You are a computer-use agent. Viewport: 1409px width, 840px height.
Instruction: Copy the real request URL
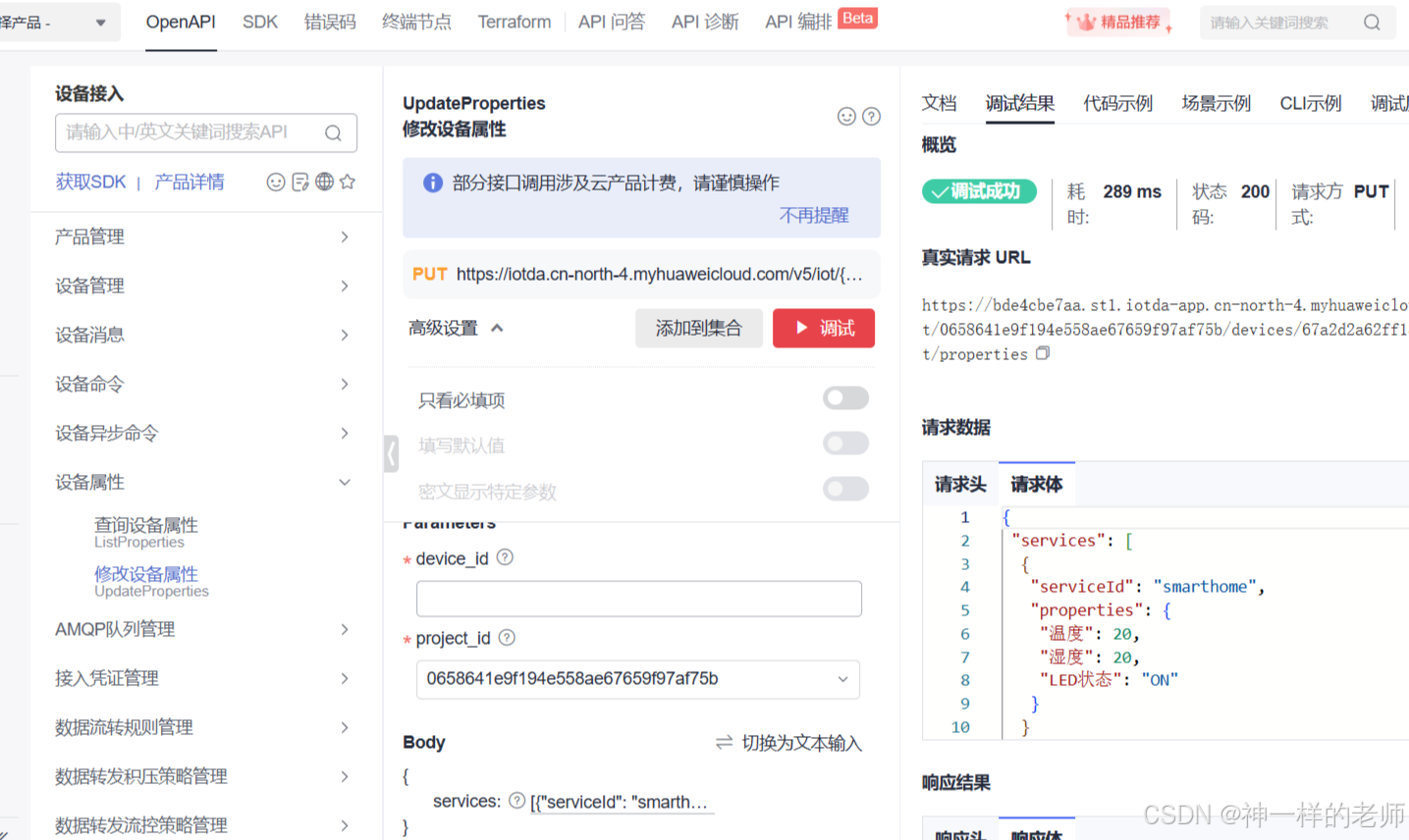click(1043, 353)
